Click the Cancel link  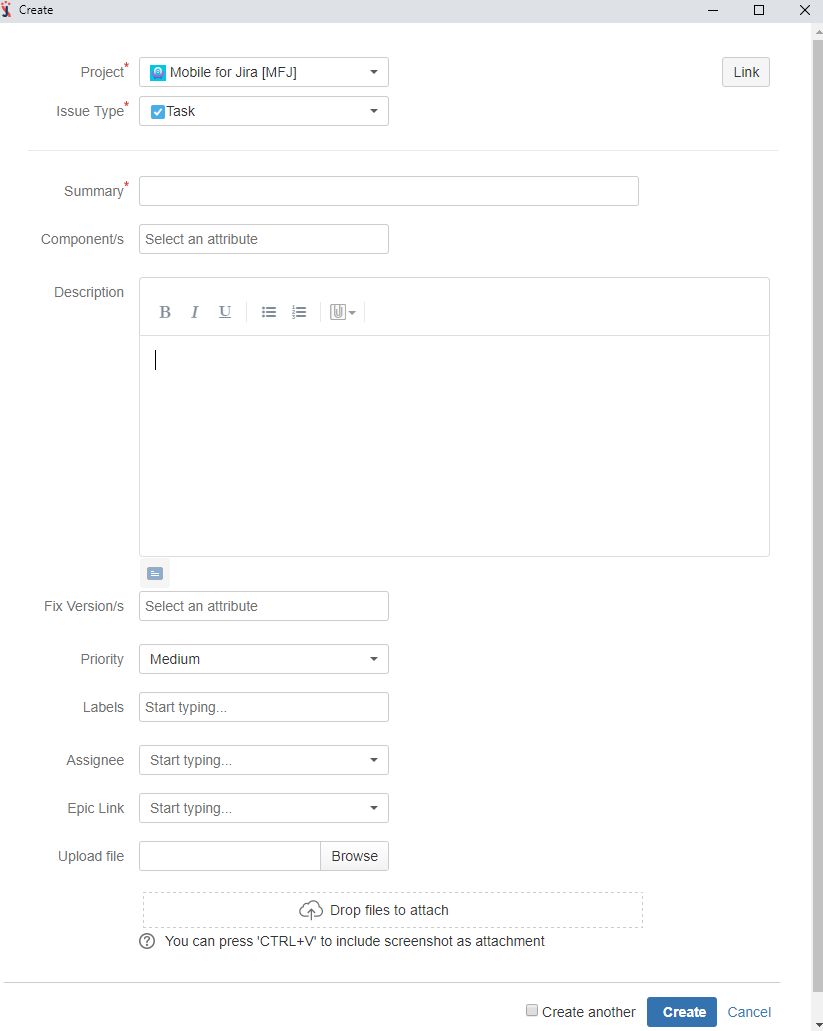coord(749,1012)
